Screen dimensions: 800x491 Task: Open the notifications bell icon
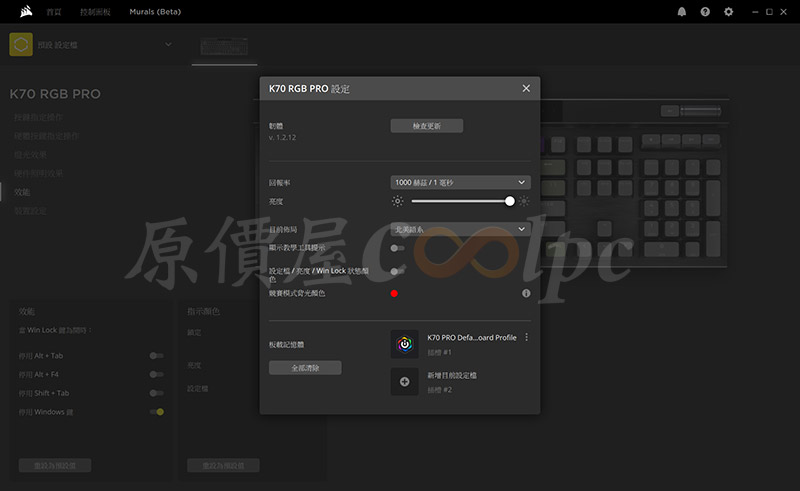click(x=682, y=12)
